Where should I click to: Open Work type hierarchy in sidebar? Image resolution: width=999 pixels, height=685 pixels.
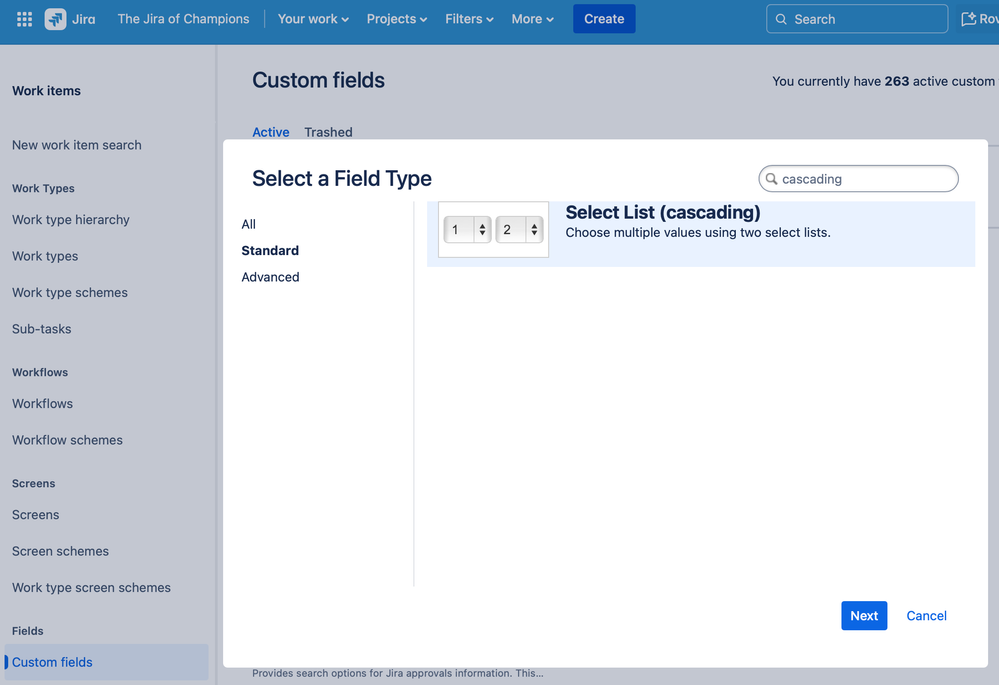pos(71,220)
